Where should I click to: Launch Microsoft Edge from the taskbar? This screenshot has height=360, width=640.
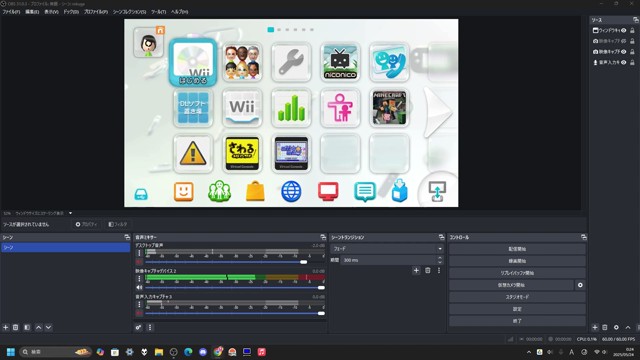click(188, 352)
